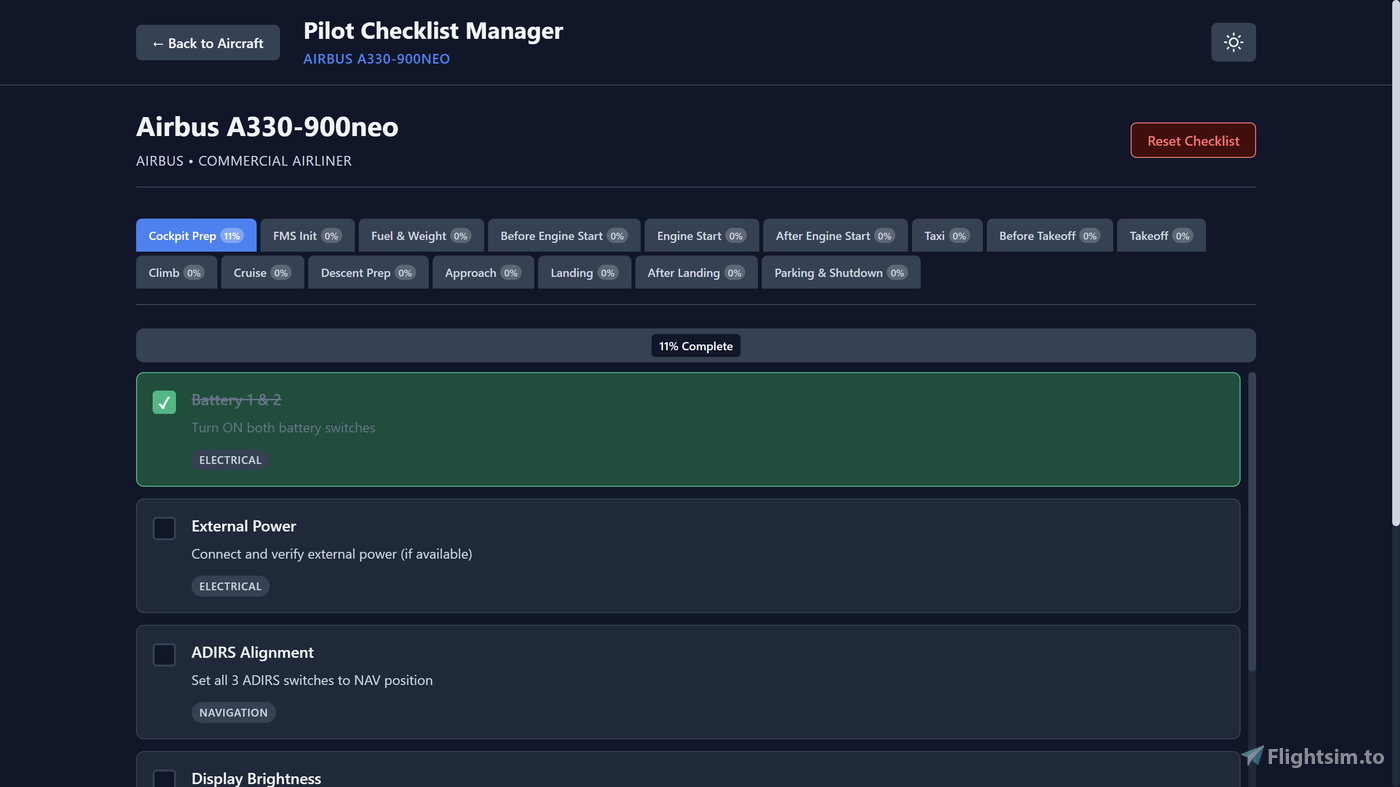Click the green checkmark on Battery 1 & 2
The image size is (1400, 787).
click(x=164, y=402)
